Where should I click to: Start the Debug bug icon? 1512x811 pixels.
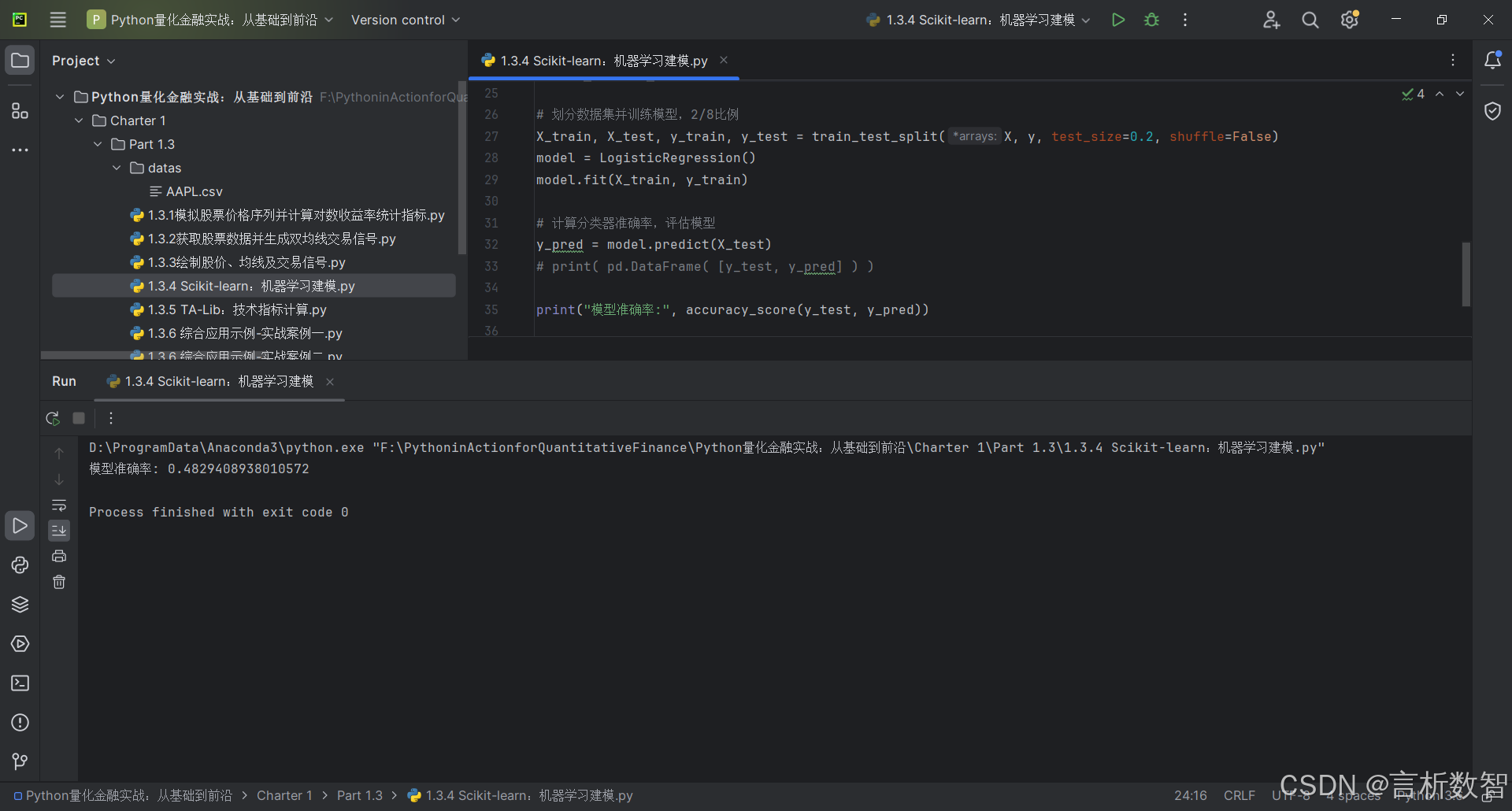(1151, 20)
